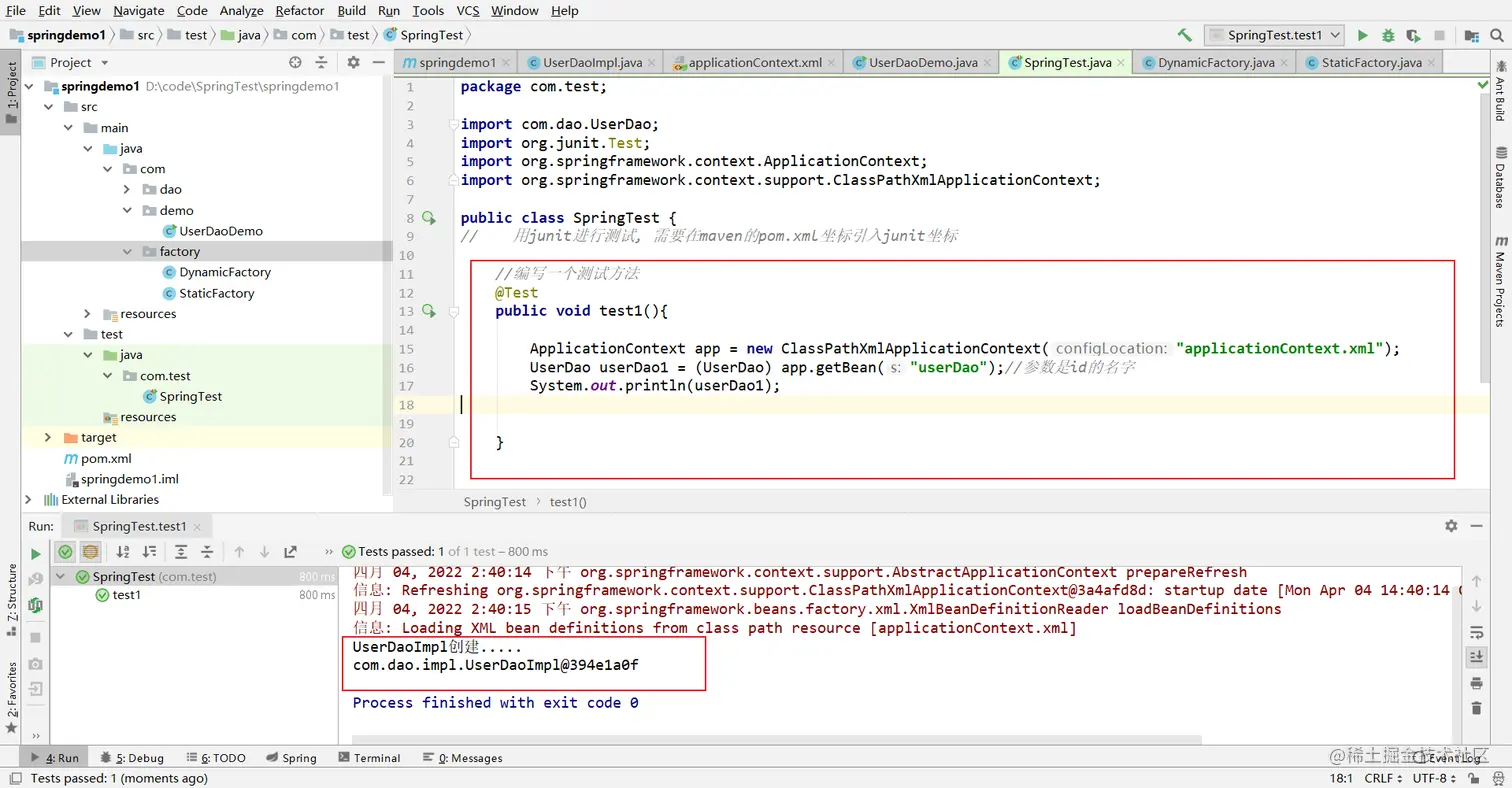The width and height of the screenshot is (1512, 788).
Task: Click the Print icon beside console output
Action: click(1476, 683)
